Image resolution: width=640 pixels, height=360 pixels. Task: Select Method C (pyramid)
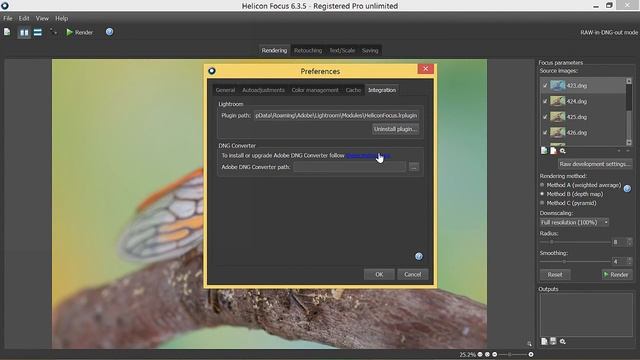coord(568,203)
